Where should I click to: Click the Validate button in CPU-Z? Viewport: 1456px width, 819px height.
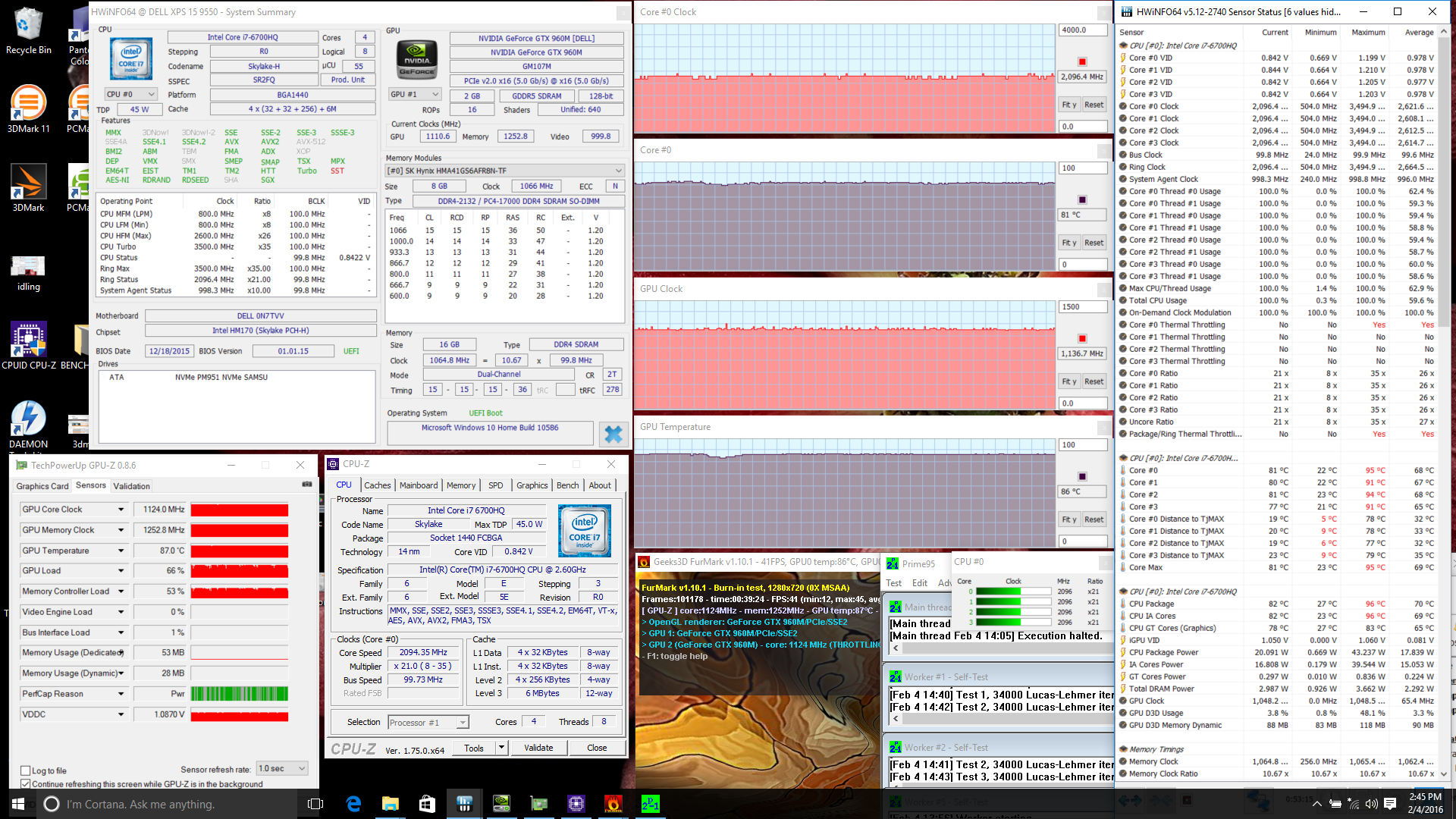tap(538, 748)
